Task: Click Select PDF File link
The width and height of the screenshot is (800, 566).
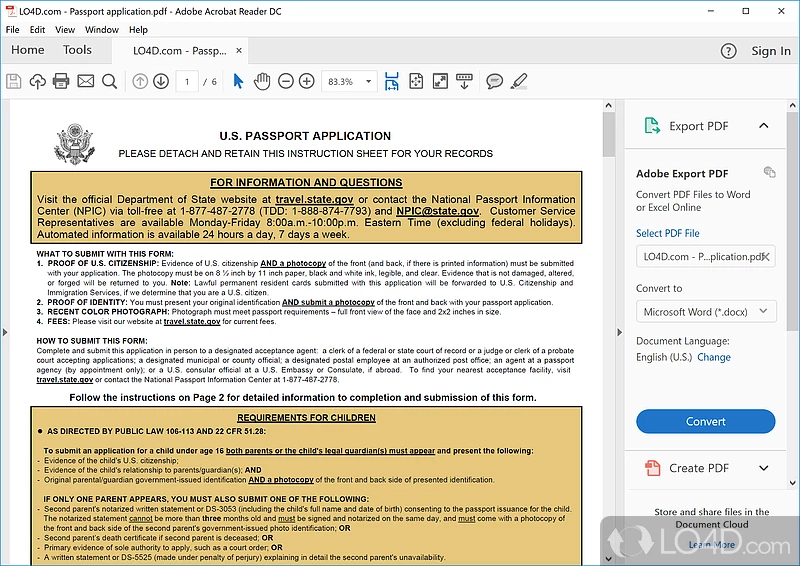Action: [667, 233]
